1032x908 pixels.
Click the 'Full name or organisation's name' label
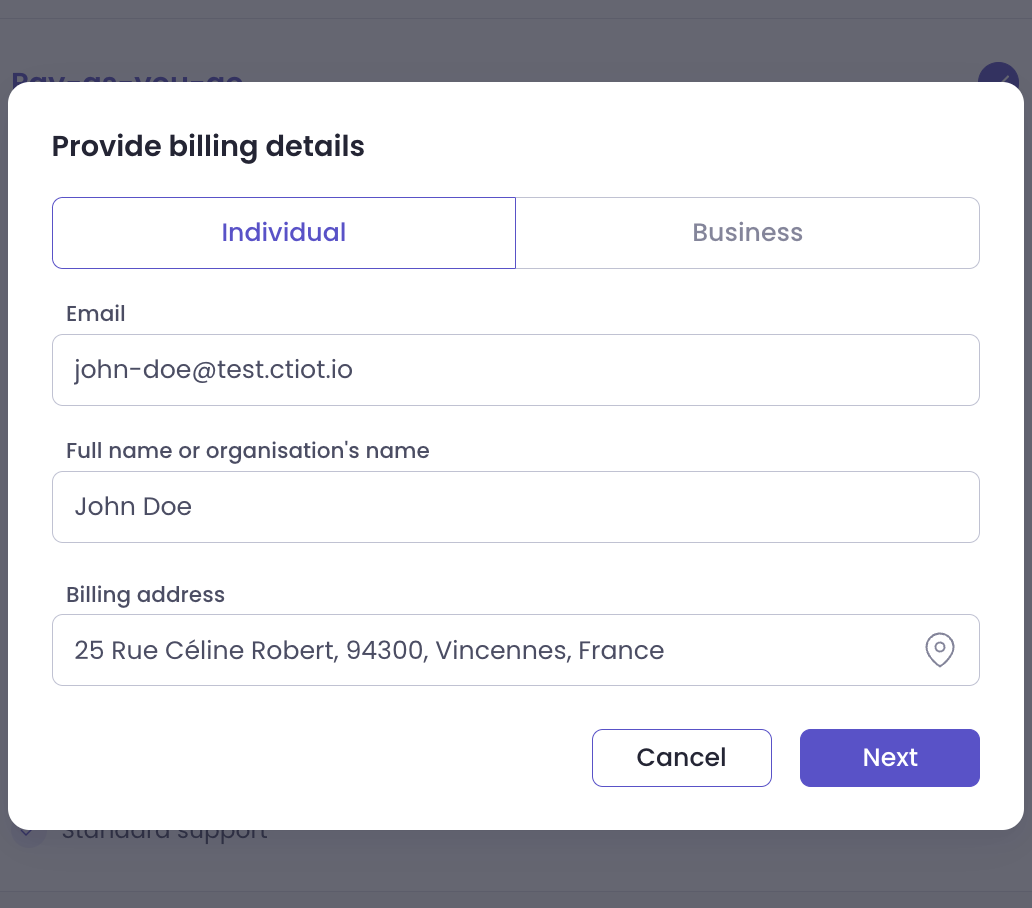point(248,451)
